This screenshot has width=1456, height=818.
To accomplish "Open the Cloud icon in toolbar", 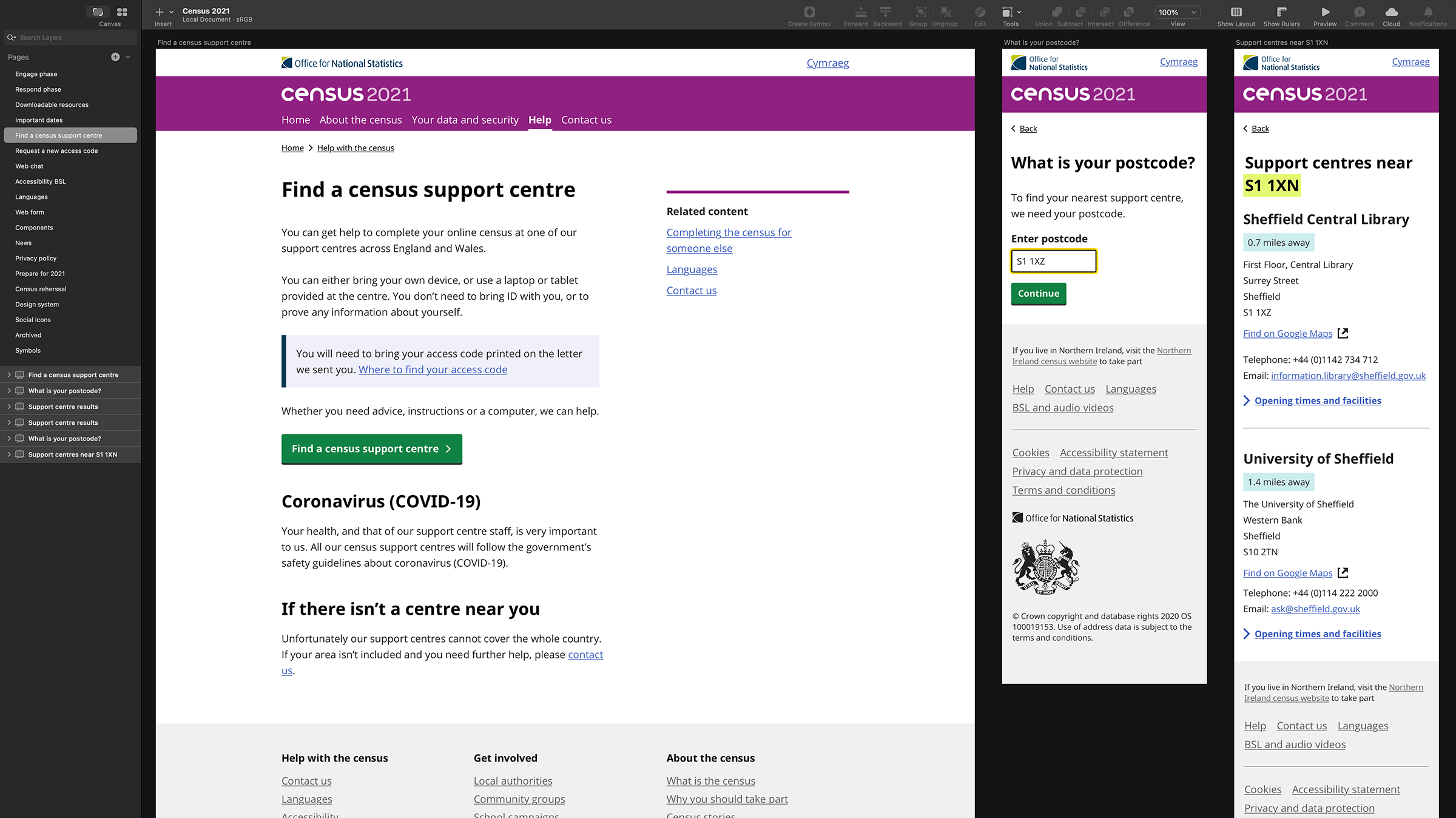I will pos(1391,12).
